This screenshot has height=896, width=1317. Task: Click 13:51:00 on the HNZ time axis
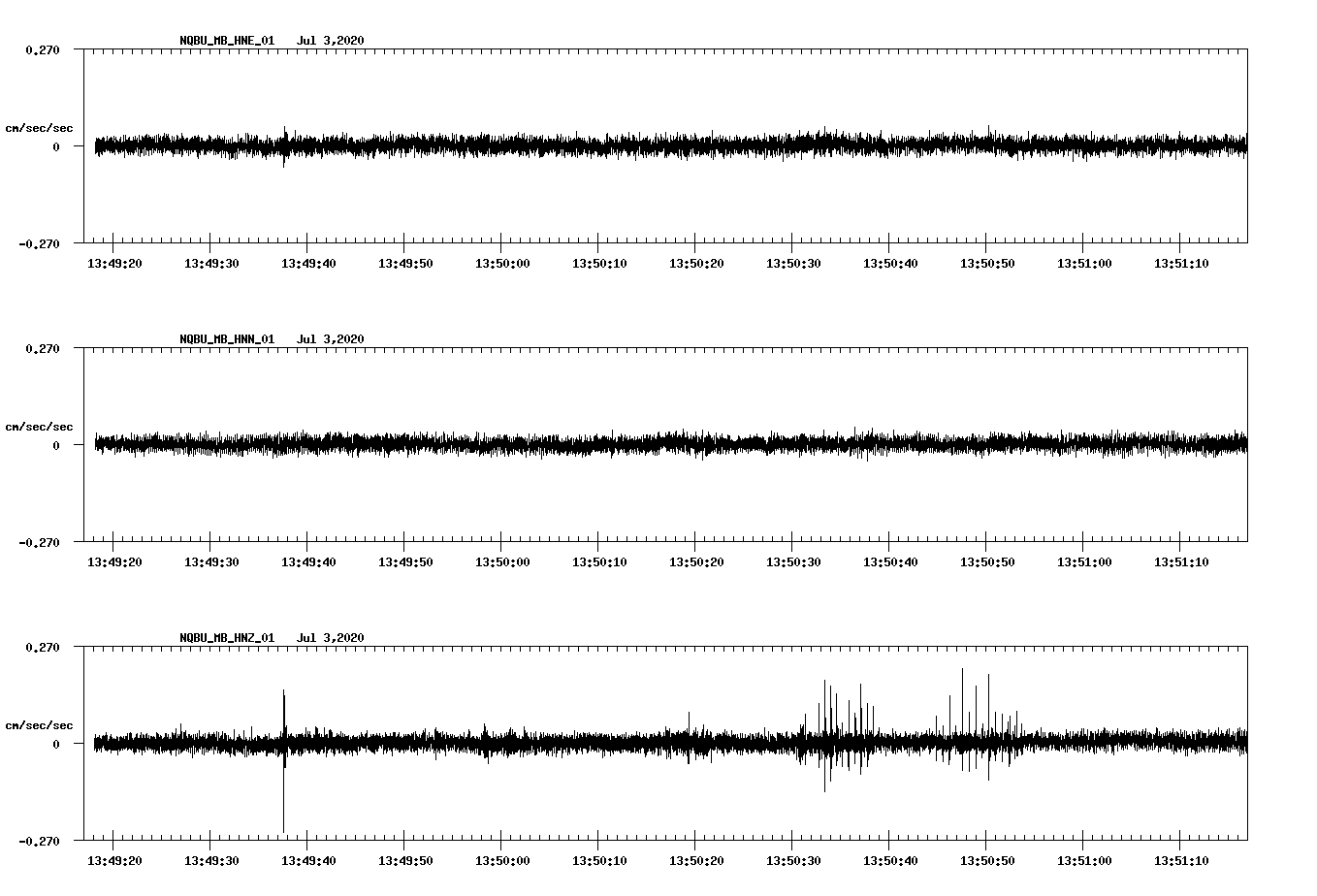[x=1084, y=861]
